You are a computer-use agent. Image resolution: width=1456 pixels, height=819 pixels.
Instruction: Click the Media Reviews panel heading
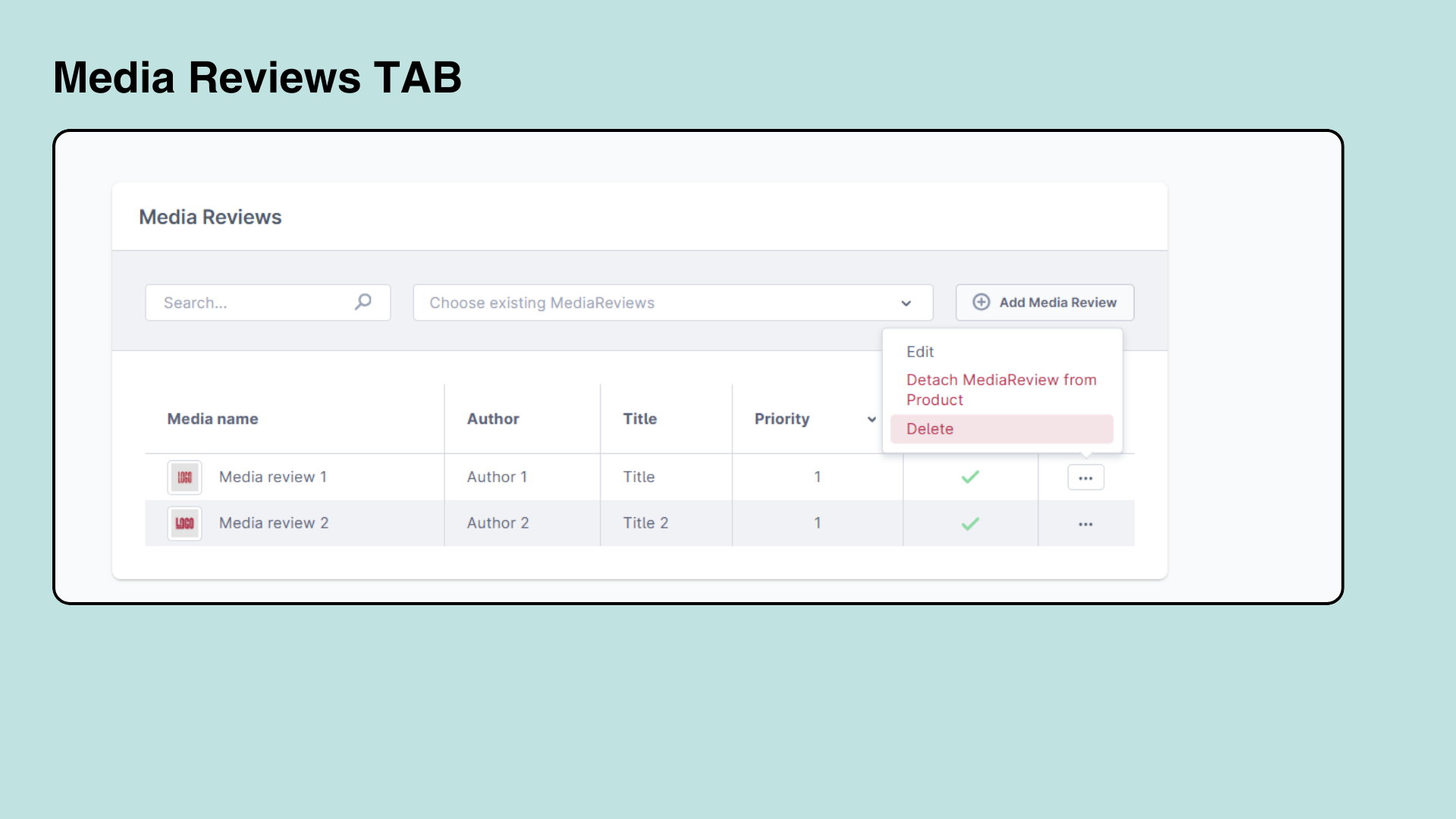click(x=210, y=217)
